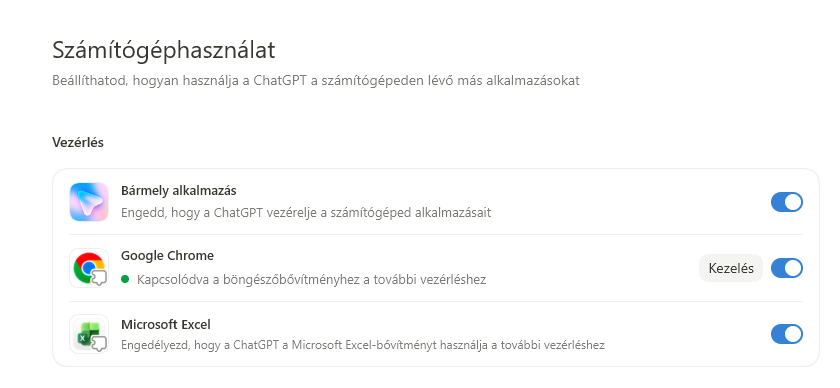
Task: Click the Kapcsolódva a böngészőbővítményhez status text
Action: 311,279
